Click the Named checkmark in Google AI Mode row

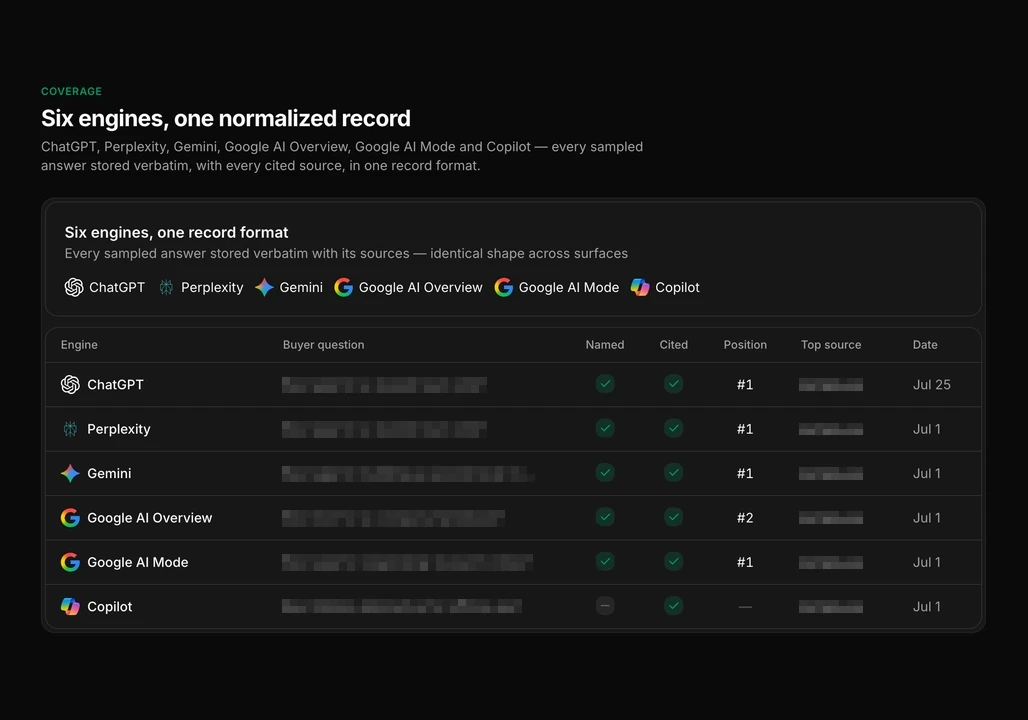coord(605,561)
